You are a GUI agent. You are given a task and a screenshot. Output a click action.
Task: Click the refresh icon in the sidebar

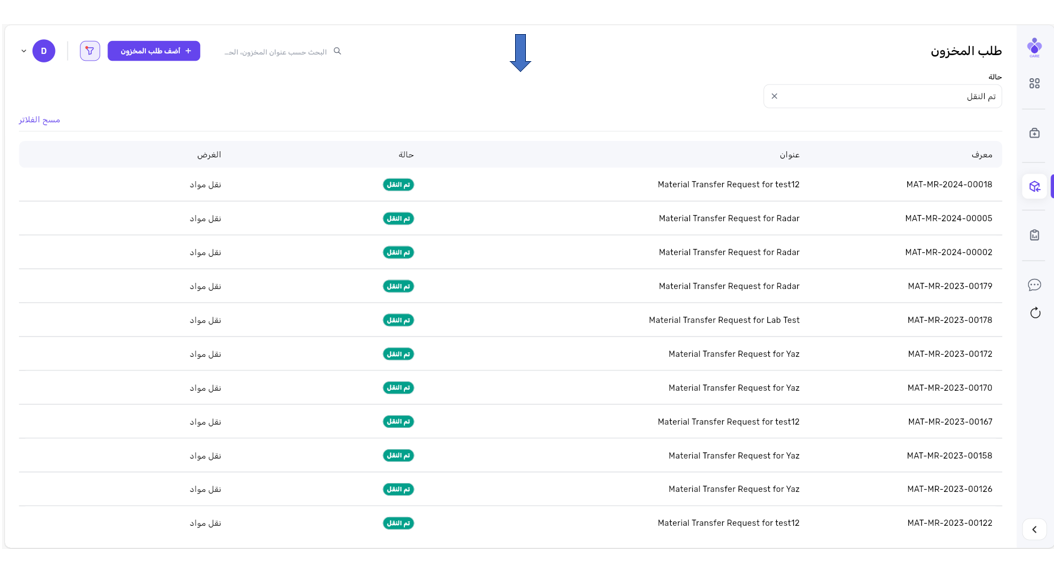(x=1034, y=313)
